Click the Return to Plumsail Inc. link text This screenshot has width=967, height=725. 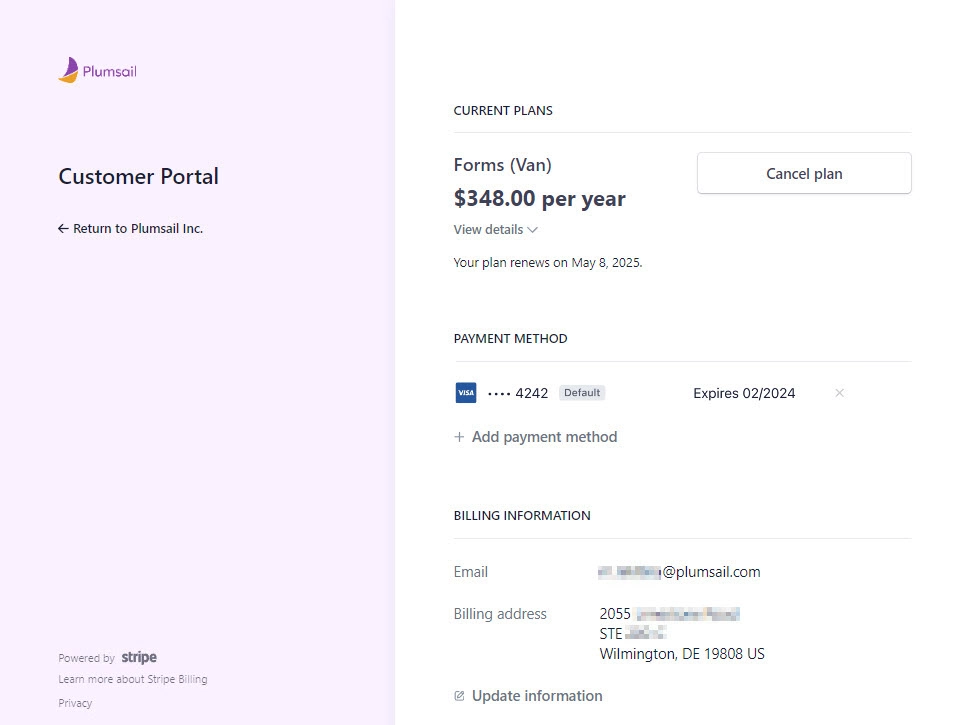[138, 229]
